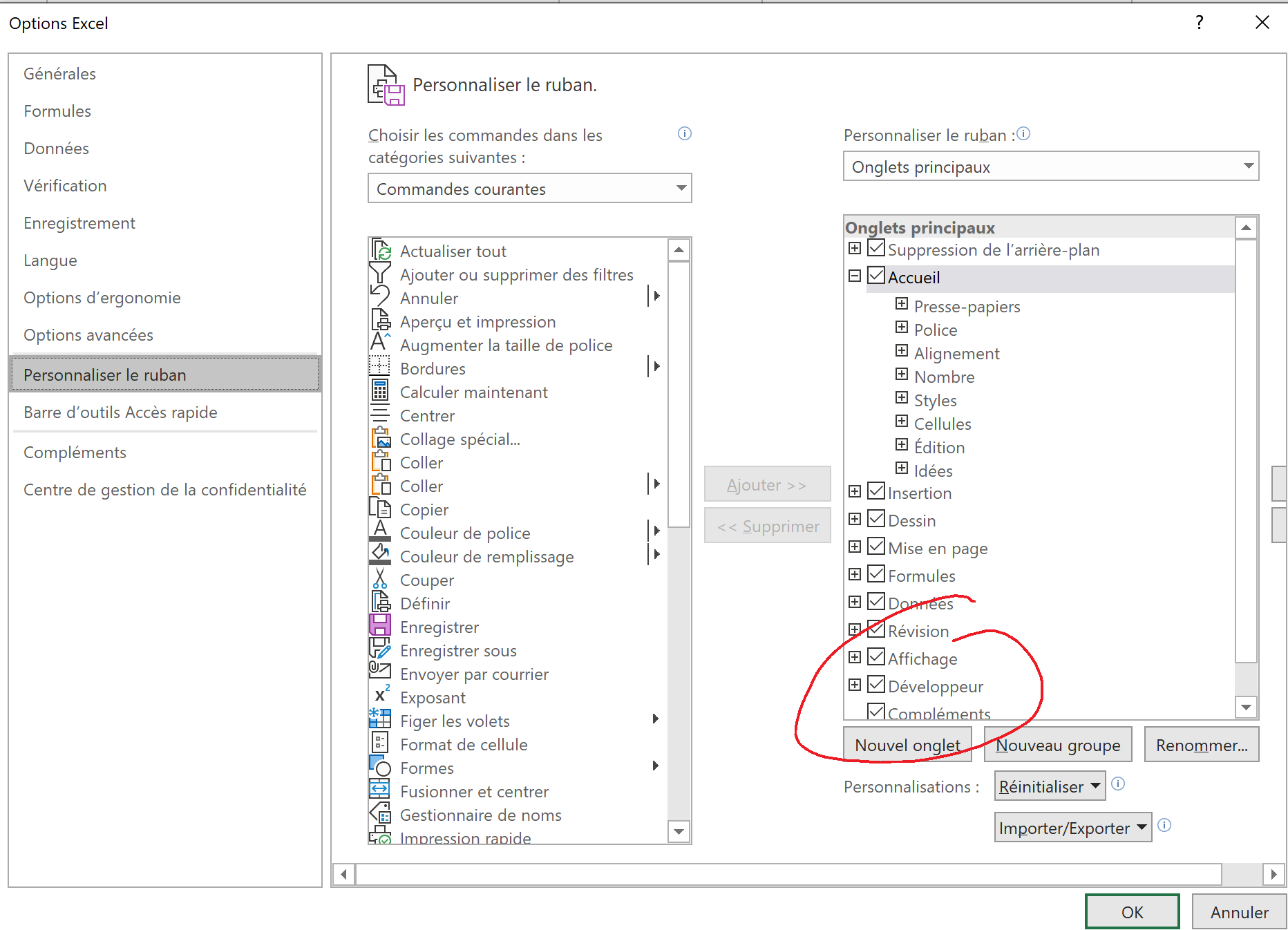Click the Aperçu et impression icon

point(381,321)
